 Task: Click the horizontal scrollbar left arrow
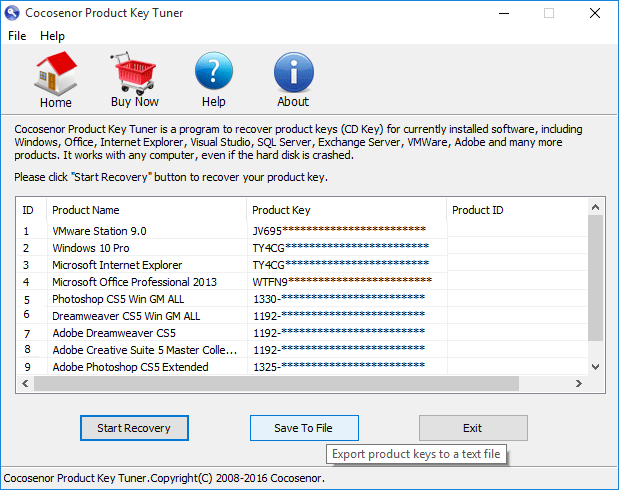click(x=25, y=383)
